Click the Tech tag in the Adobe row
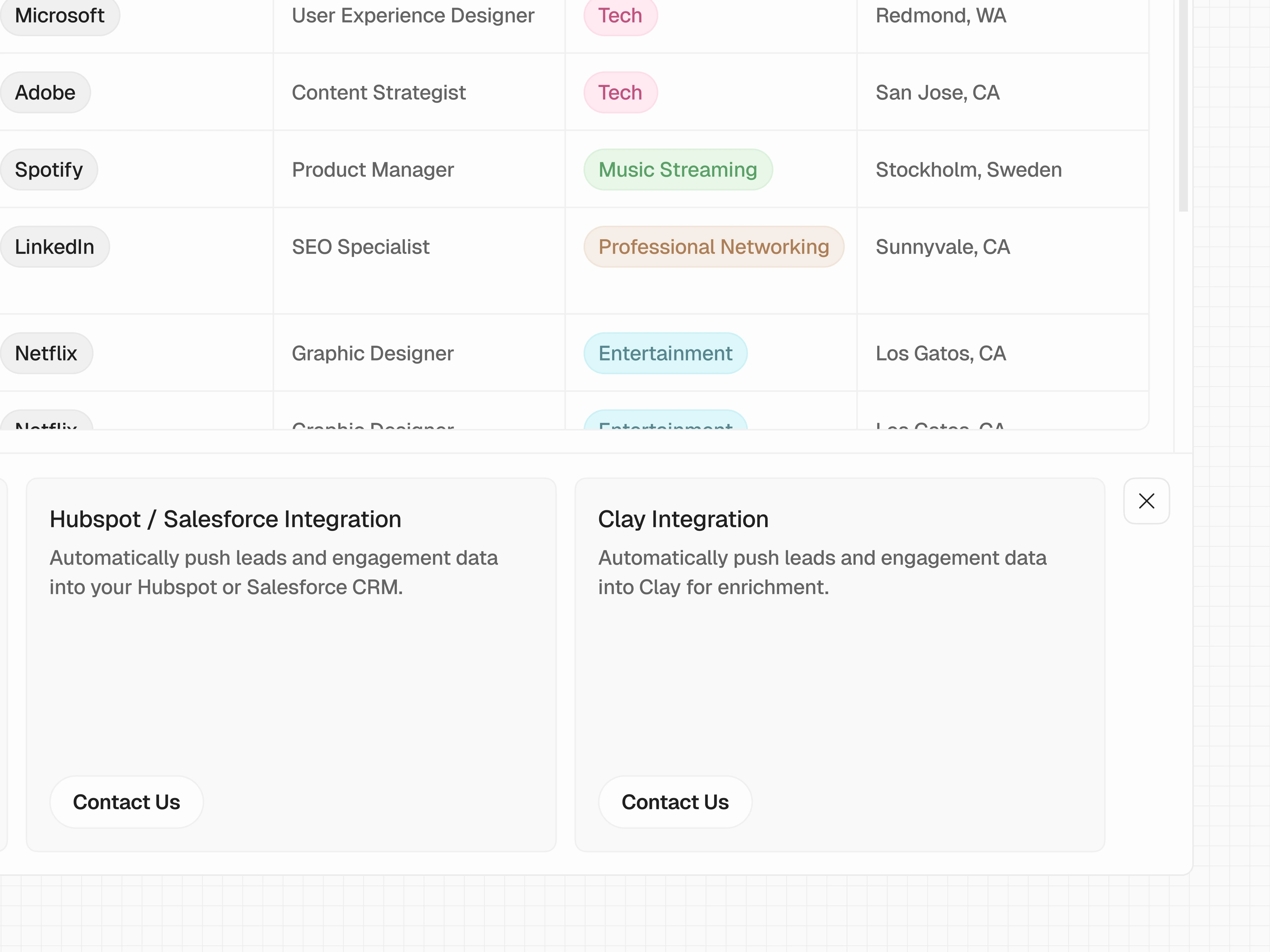Screen dimensions: 1270x952 pyautogui.click(x=620, y=92)
